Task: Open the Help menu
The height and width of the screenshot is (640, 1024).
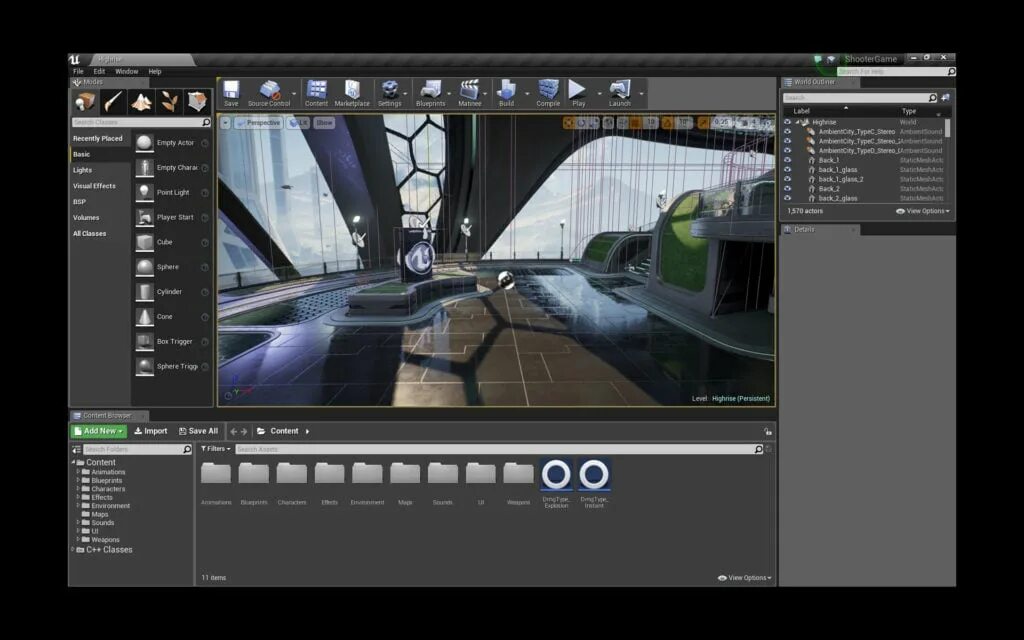Action: click(155, 71)
